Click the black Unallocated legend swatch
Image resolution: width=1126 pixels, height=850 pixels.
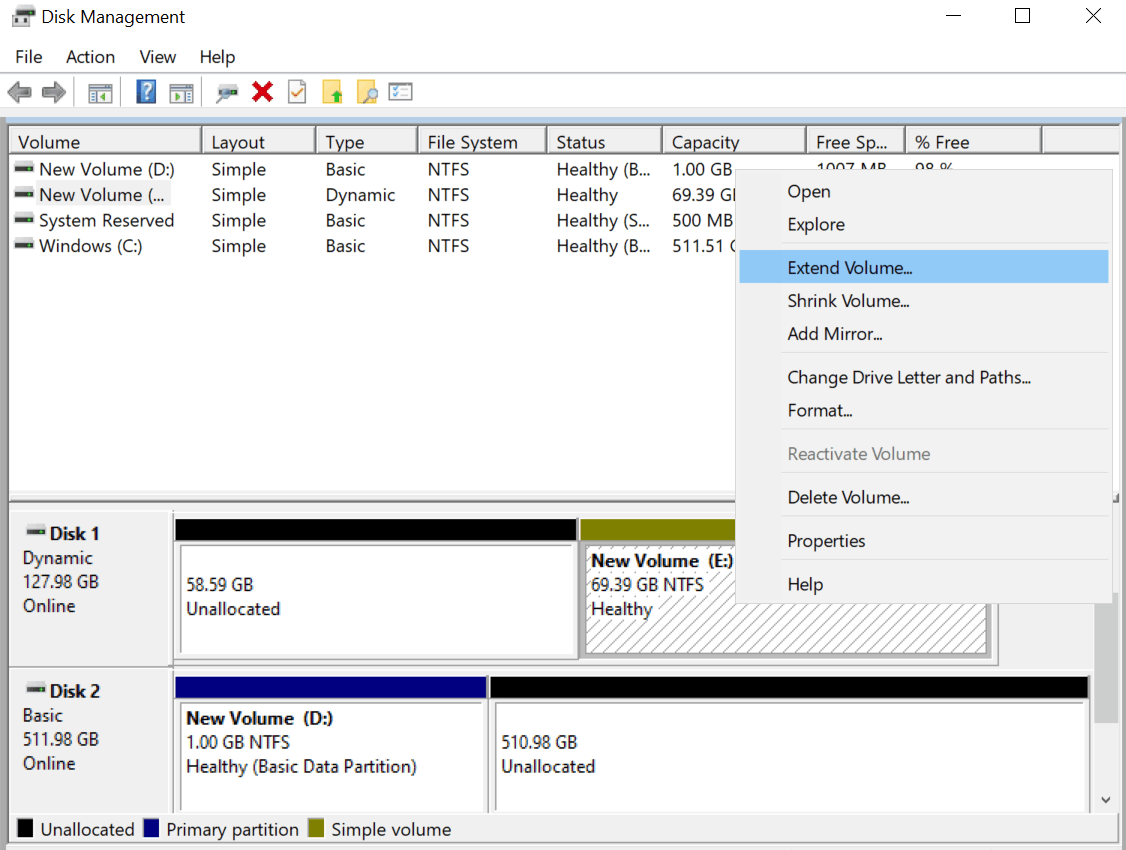click(25, 828)
